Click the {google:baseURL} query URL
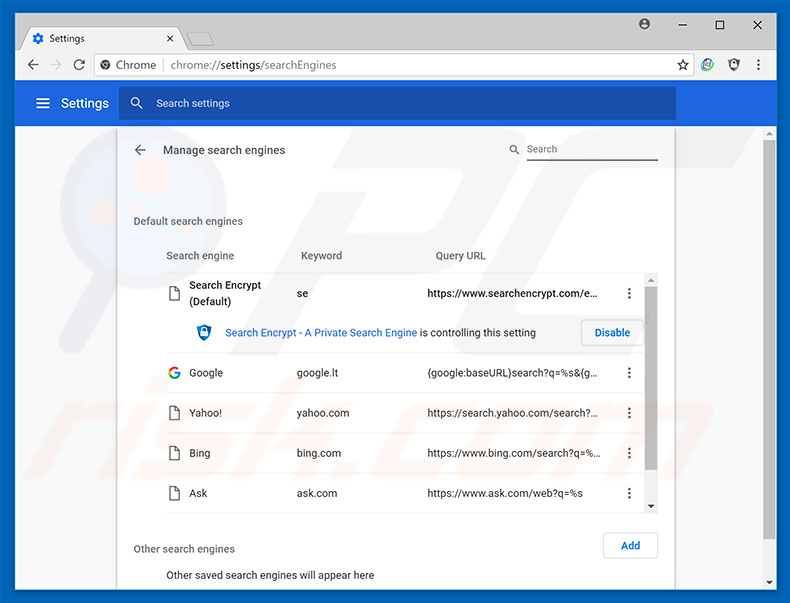Image resolution: width=790 pixels, height=603 pixels. click(x=512, y=373)
